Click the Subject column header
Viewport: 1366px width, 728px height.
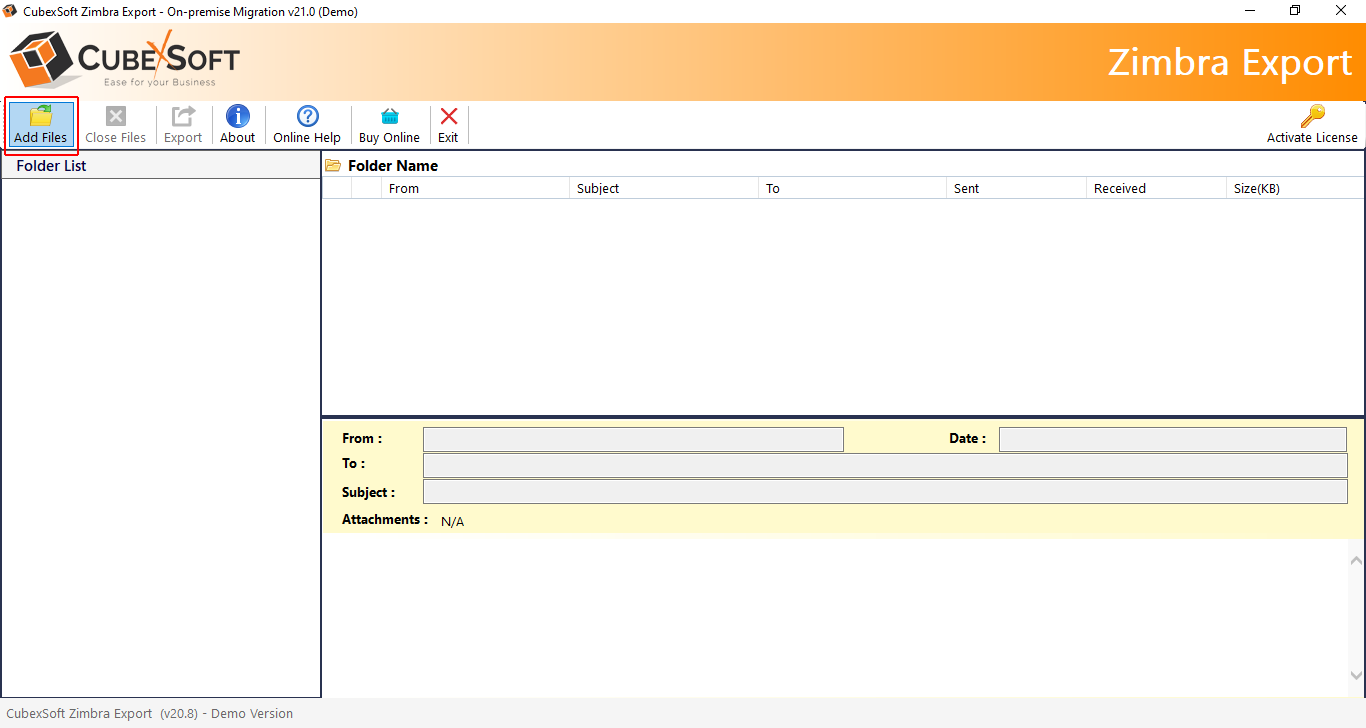597,188
